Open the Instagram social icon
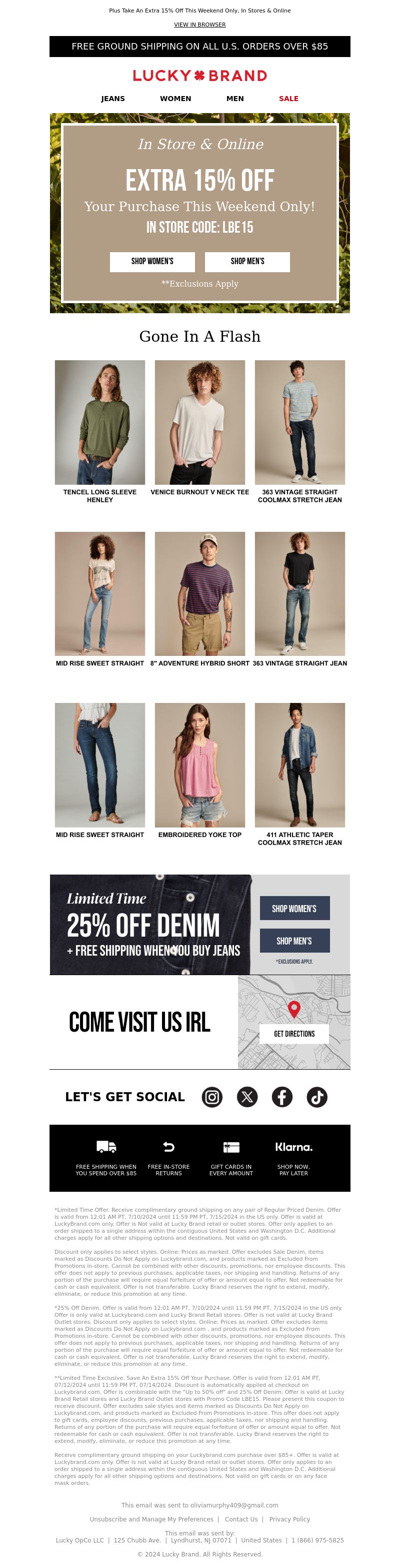400x1568 pixels. pyautogui.click(x=211, y=1097)
